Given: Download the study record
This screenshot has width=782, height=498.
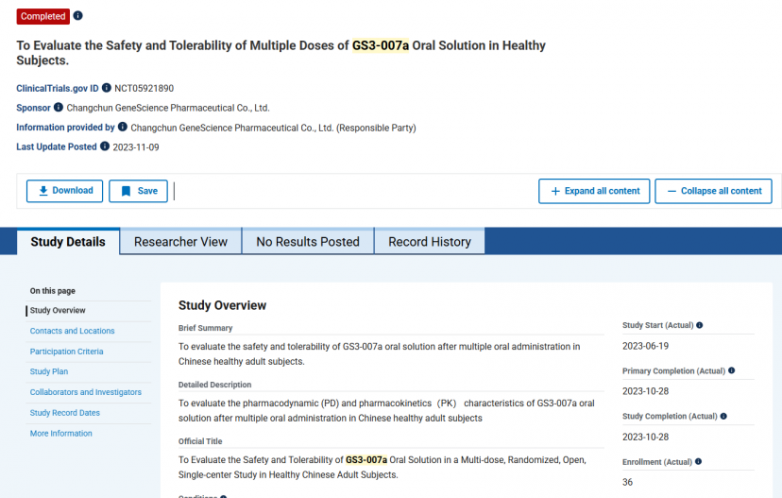Looking at the screenshot, I should tap(64, 191).
